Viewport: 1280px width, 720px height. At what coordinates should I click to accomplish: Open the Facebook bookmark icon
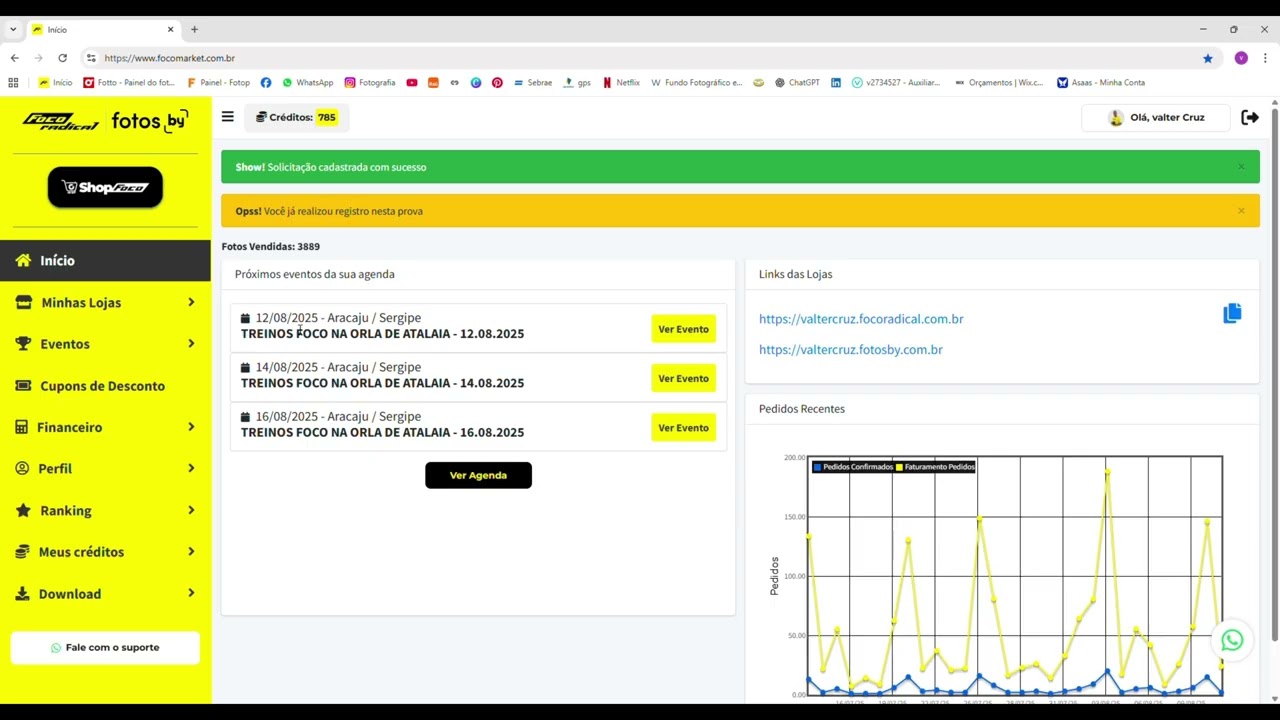pyautogui.click(x=266, y=83)
